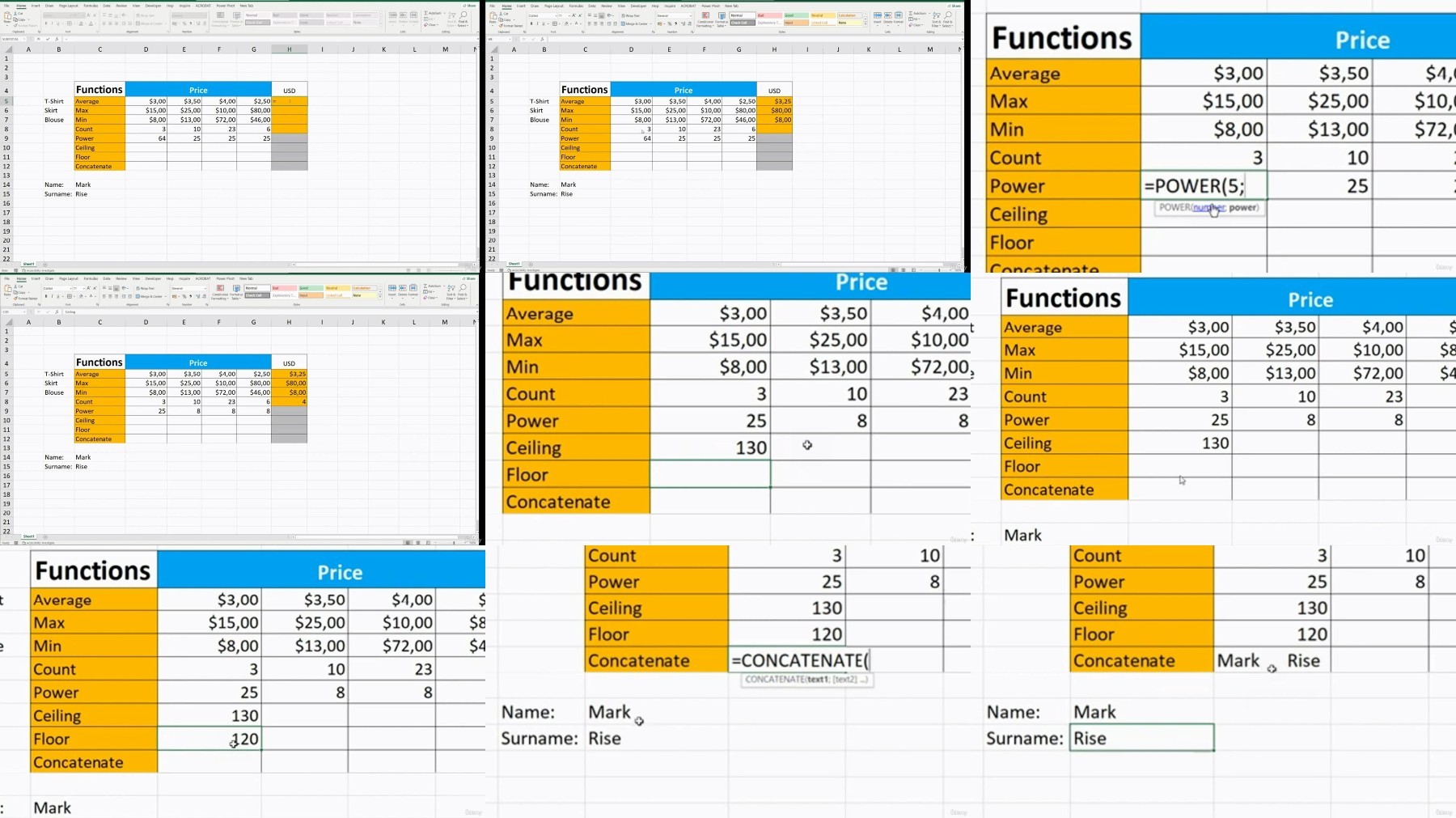Click the USD Count value 4 in the middle-left window

click(x=289, y=401)
